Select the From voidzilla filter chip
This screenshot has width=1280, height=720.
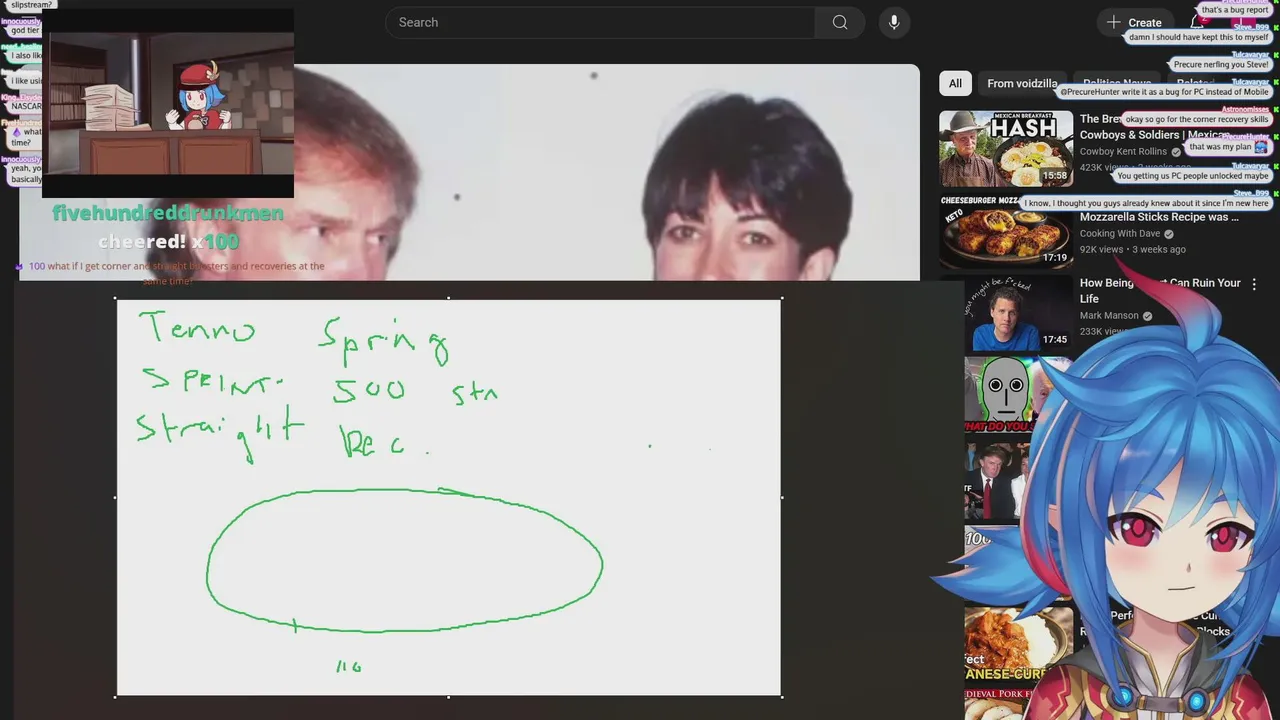coord(1022,84)
